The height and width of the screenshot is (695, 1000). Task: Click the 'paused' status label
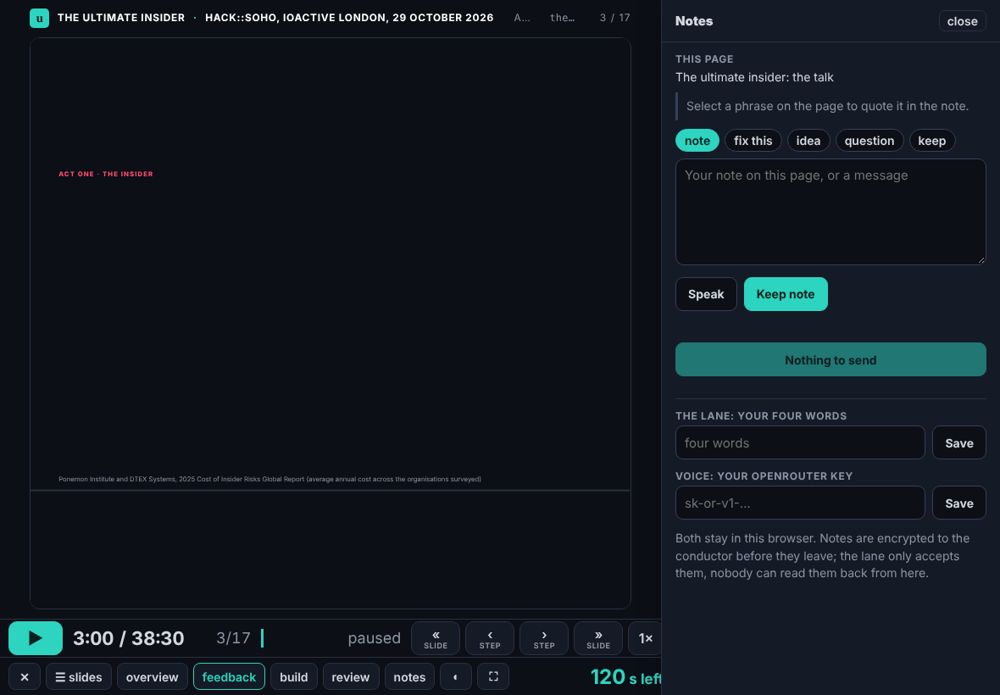pyautogui.click(x=374, y=638)
